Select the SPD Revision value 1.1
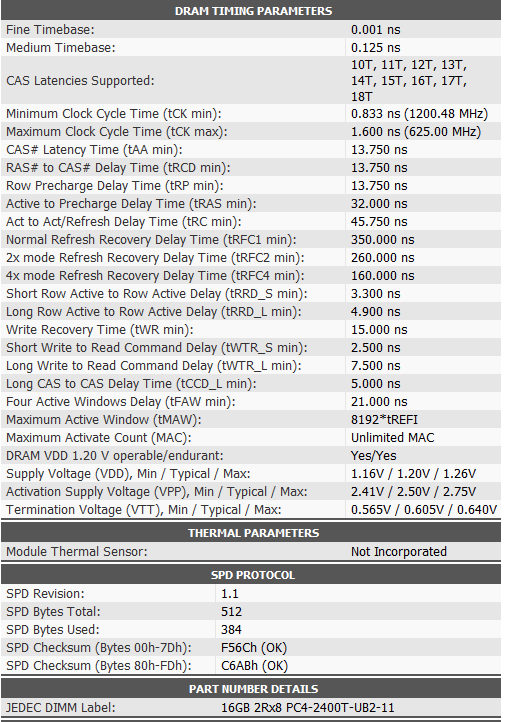506x722 pixels. coord(229,594)
